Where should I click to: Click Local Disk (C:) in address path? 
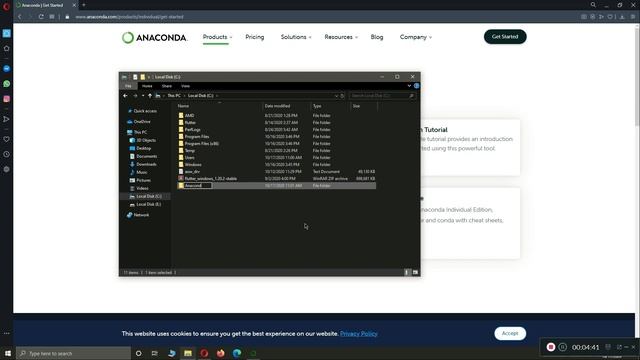click(x=200, y=96)
